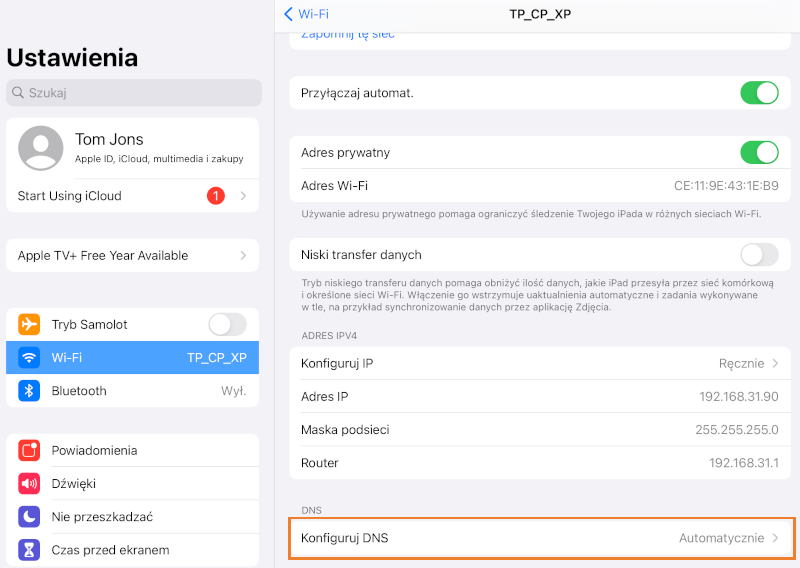Open Powiadomienia via its red icon

pos(30,451)
